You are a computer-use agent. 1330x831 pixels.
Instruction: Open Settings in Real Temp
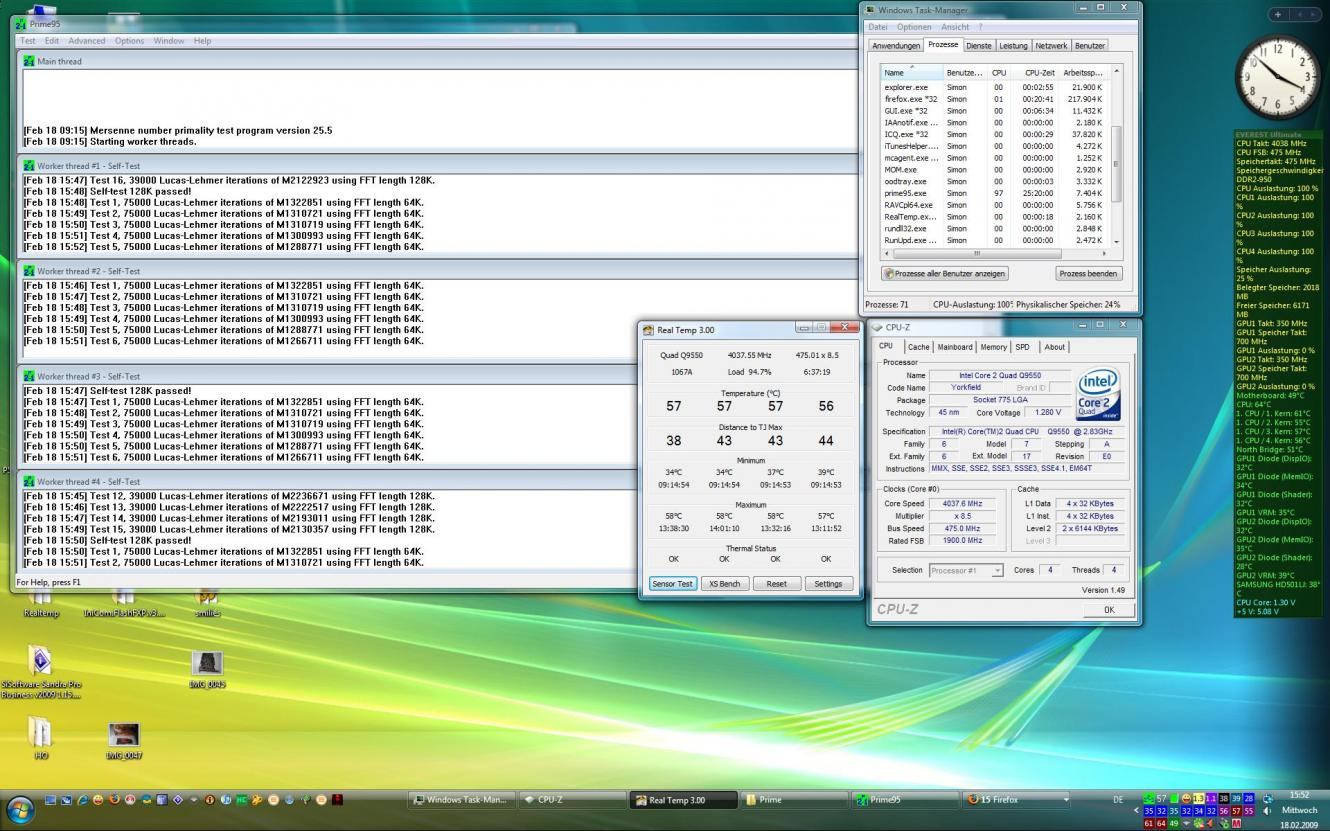pyautogui.click(x=828, y=584)
